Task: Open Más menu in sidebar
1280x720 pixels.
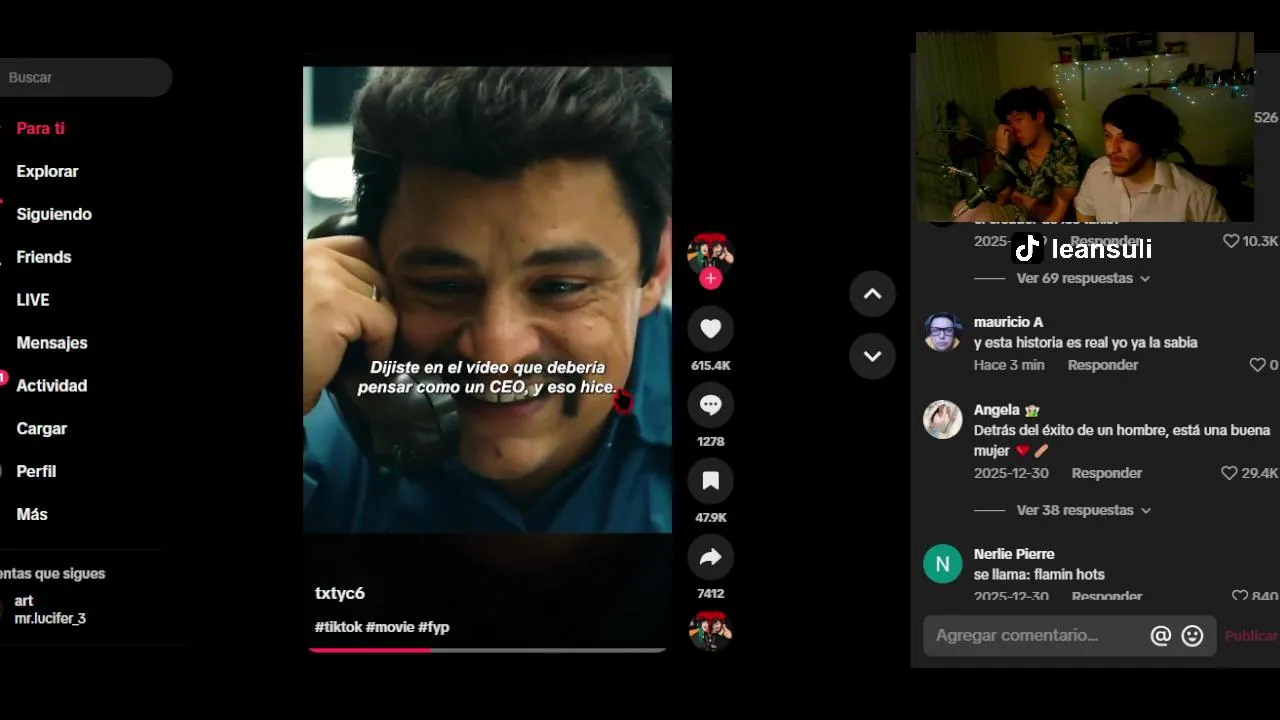Action: 32,515
